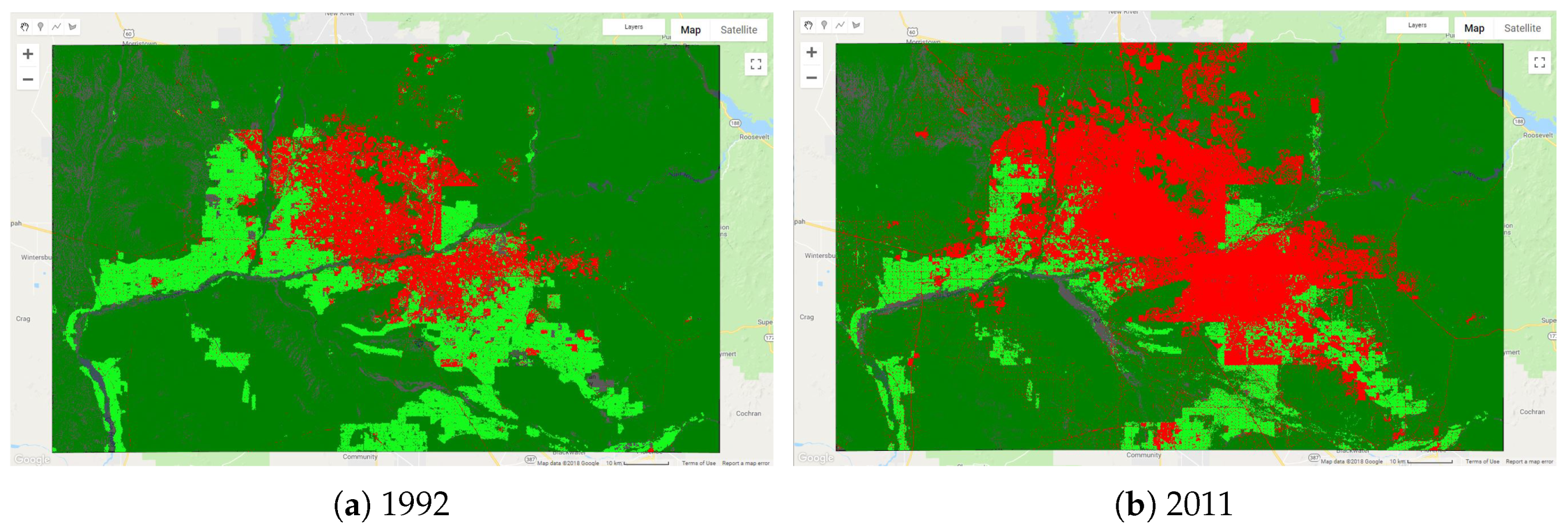
Task: Zoom out on the 1992 map
Action: point(28,79)
